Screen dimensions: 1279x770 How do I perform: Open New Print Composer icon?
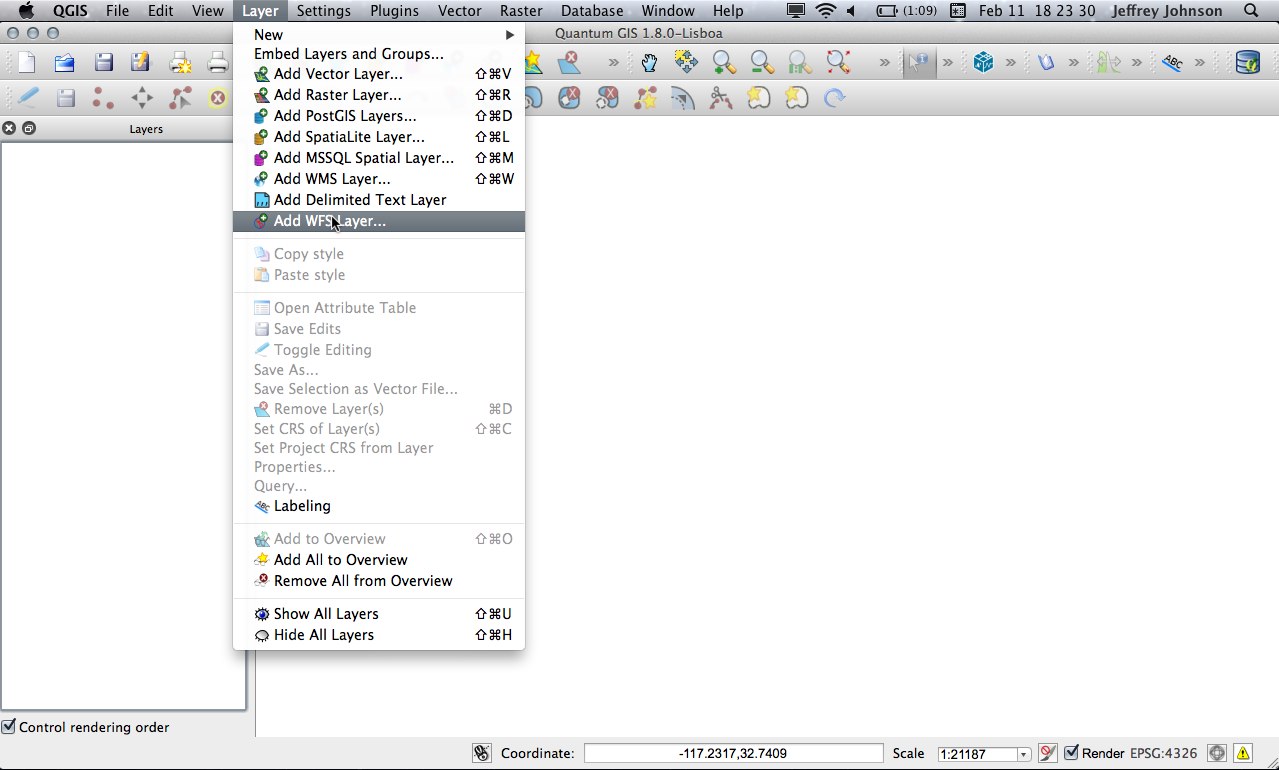(181, 63)
